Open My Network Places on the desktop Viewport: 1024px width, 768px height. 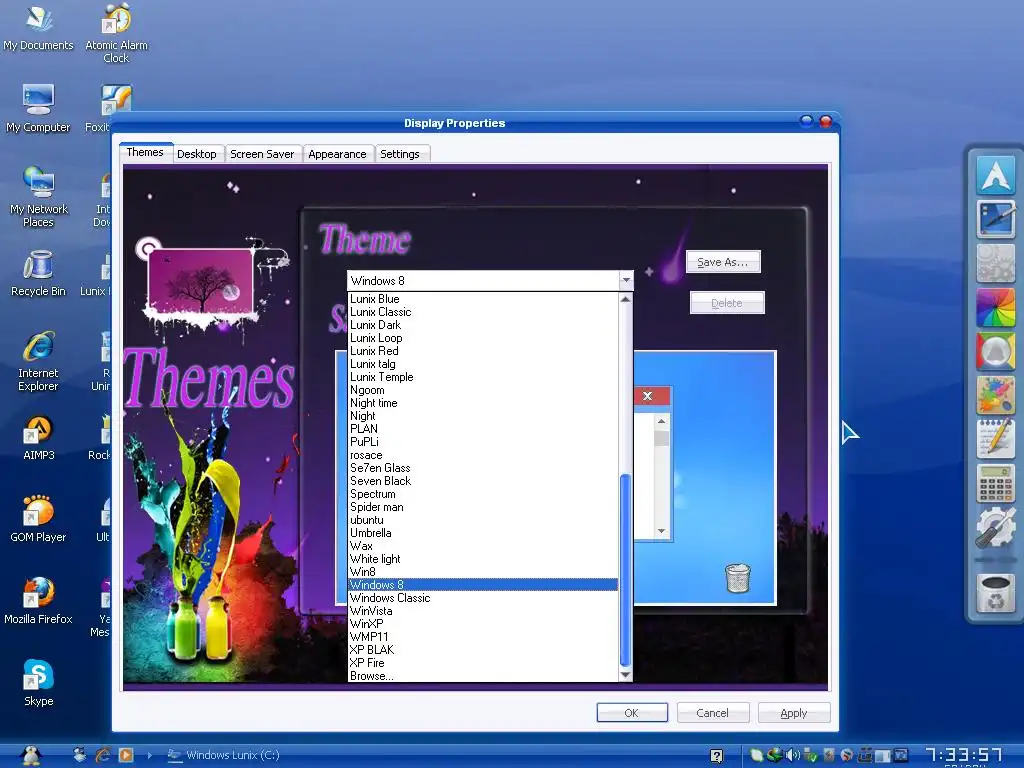tap(38, 197)
